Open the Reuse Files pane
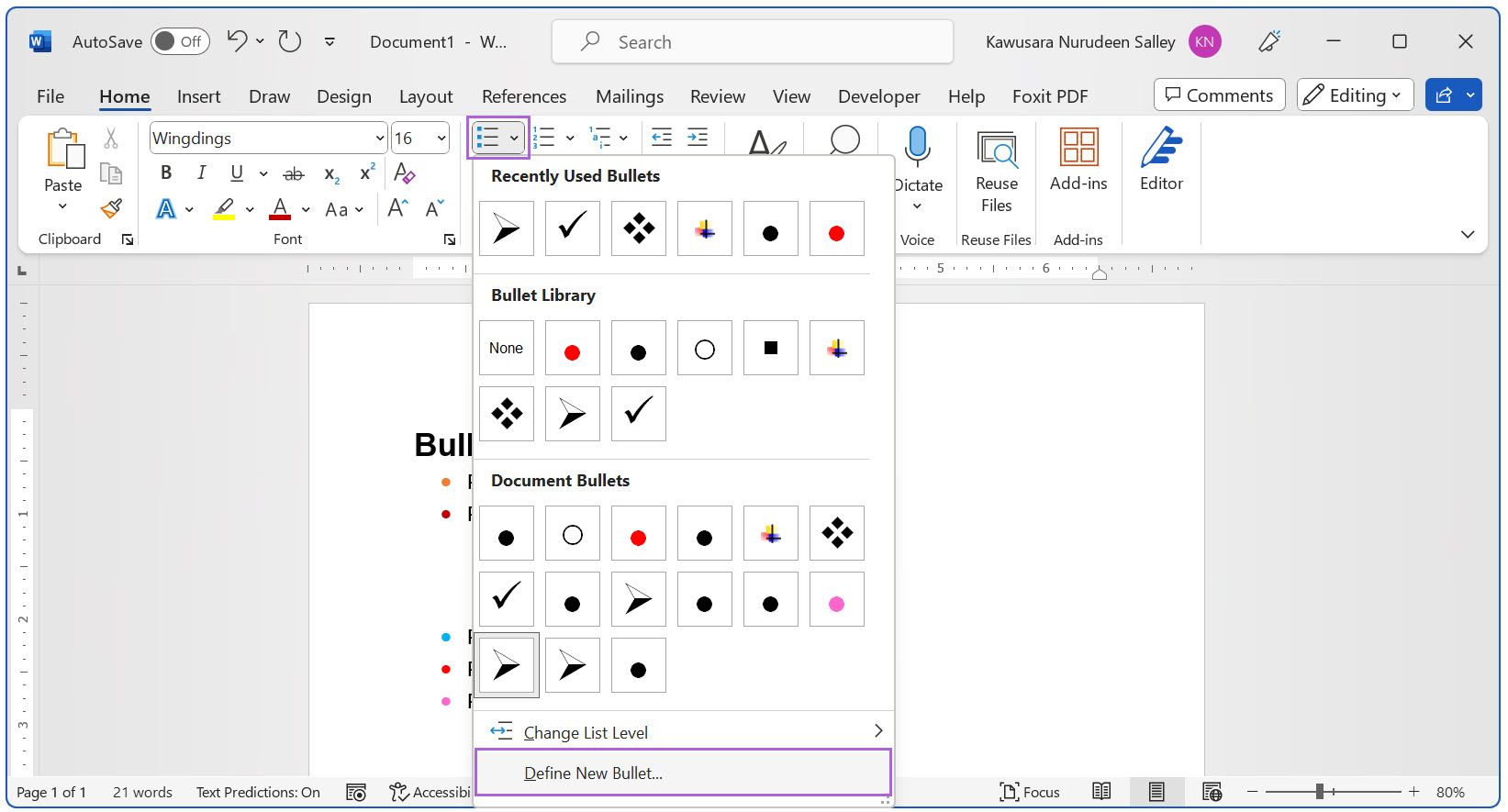The height and width of the screenshot is (812, 1508). click(x=997, y=172)
